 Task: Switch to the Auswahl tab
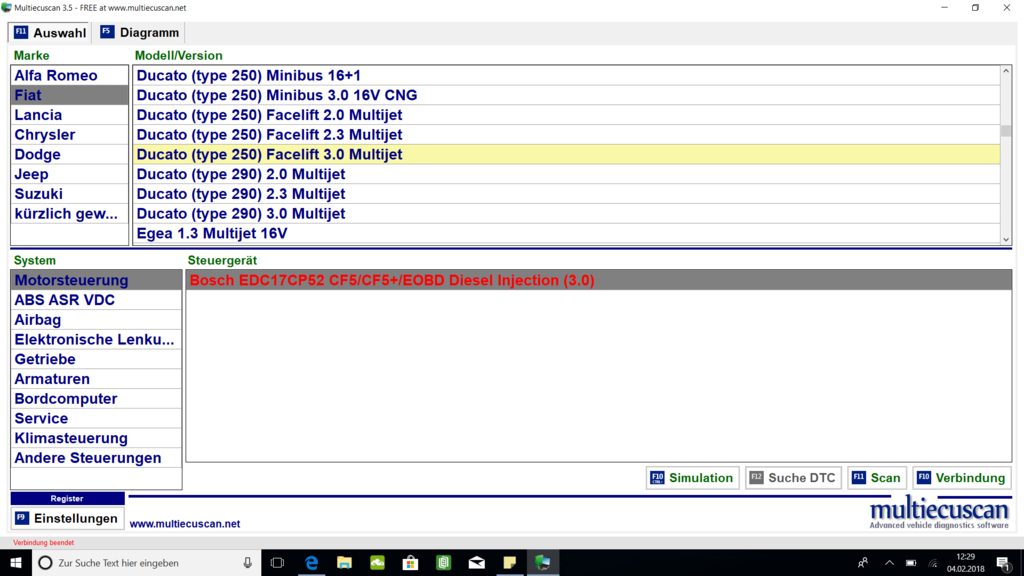(50, 33)
